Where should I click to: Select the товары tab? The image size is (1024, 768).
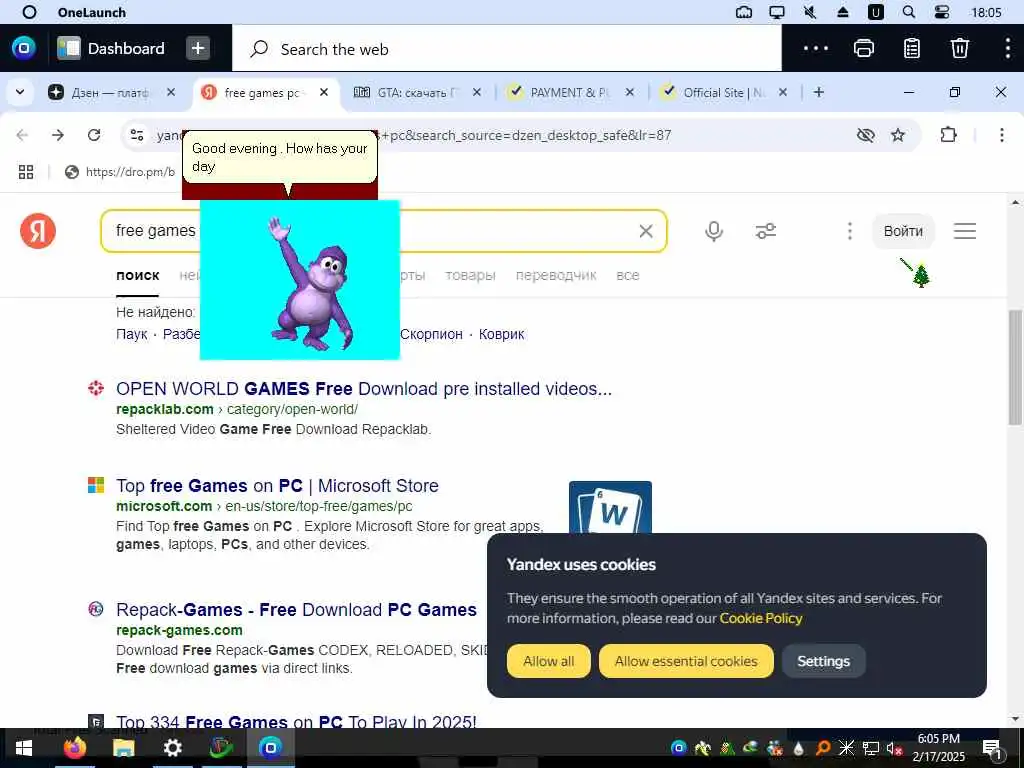point(470,276)
